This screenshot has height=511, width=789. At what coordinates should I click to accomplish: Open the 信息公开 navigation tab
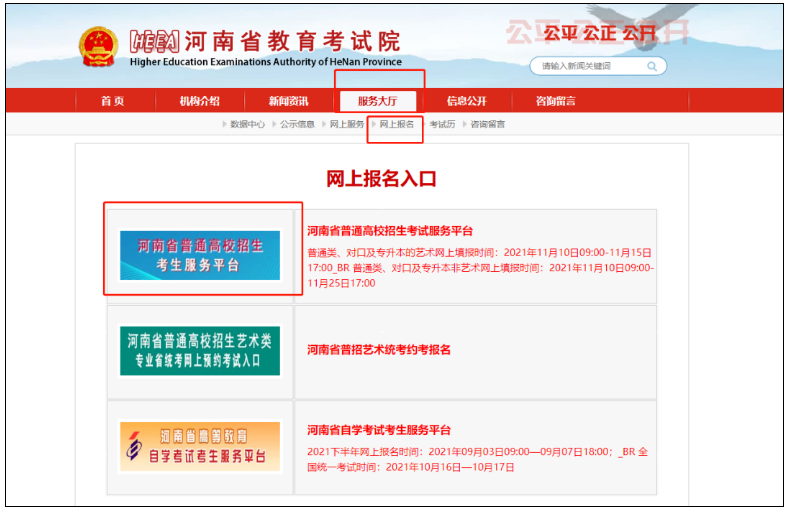(466, 101)
